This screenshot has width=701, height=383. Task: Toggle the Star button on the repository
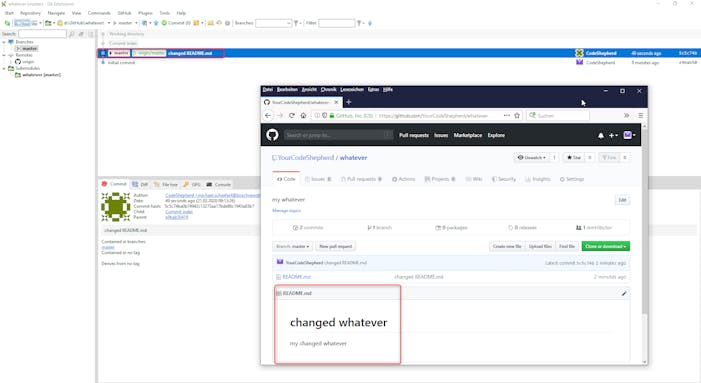point(574,158)
